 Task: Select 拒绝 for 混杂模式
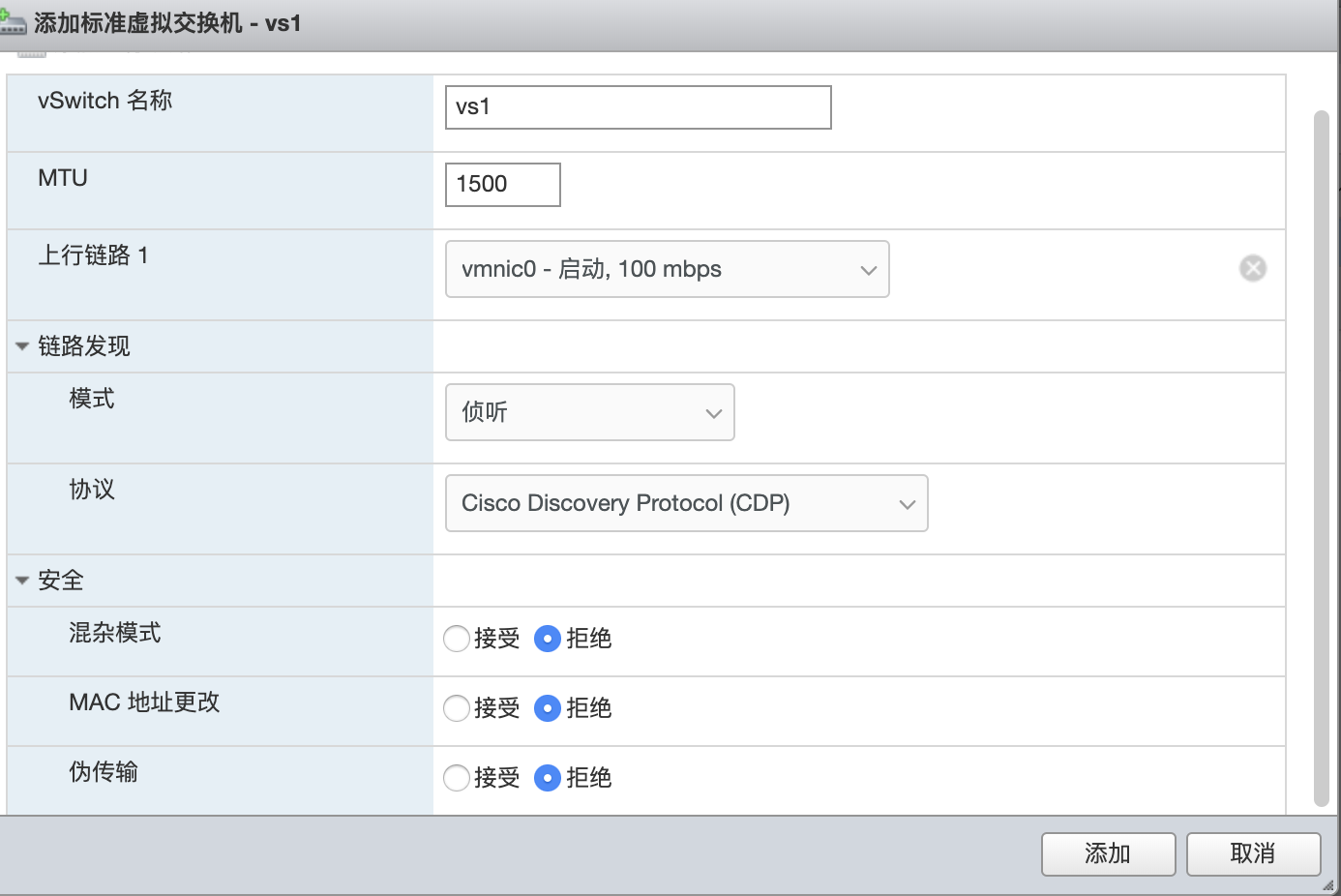548,639
